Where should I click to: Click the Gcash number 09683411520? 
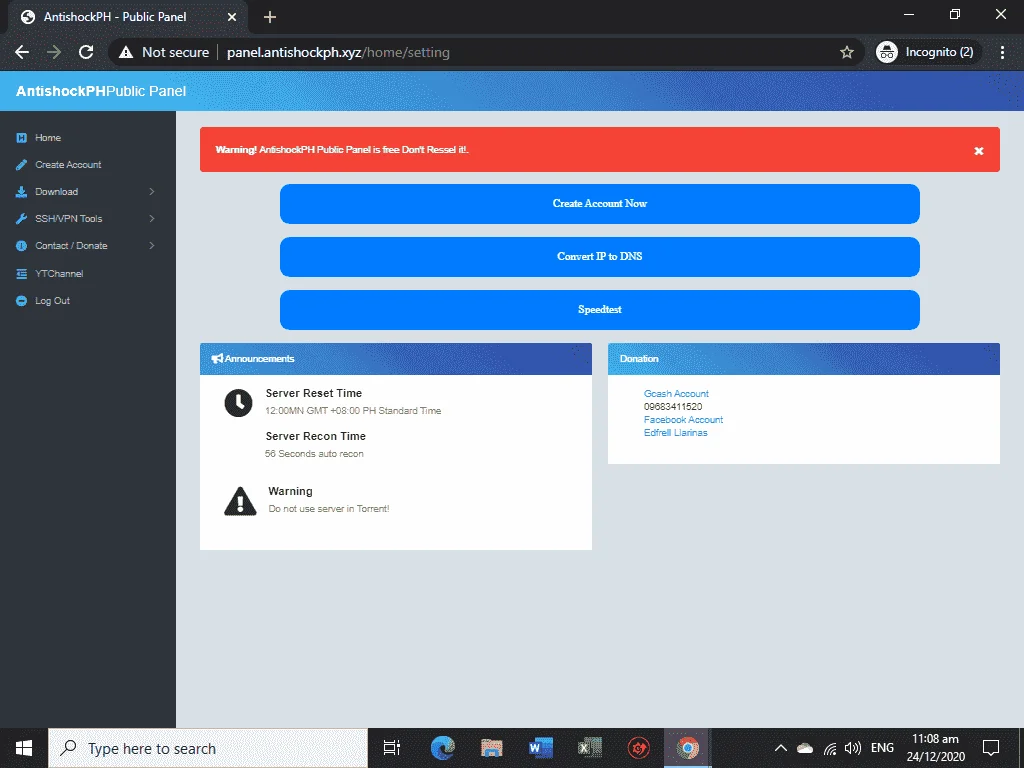(673, 407)
